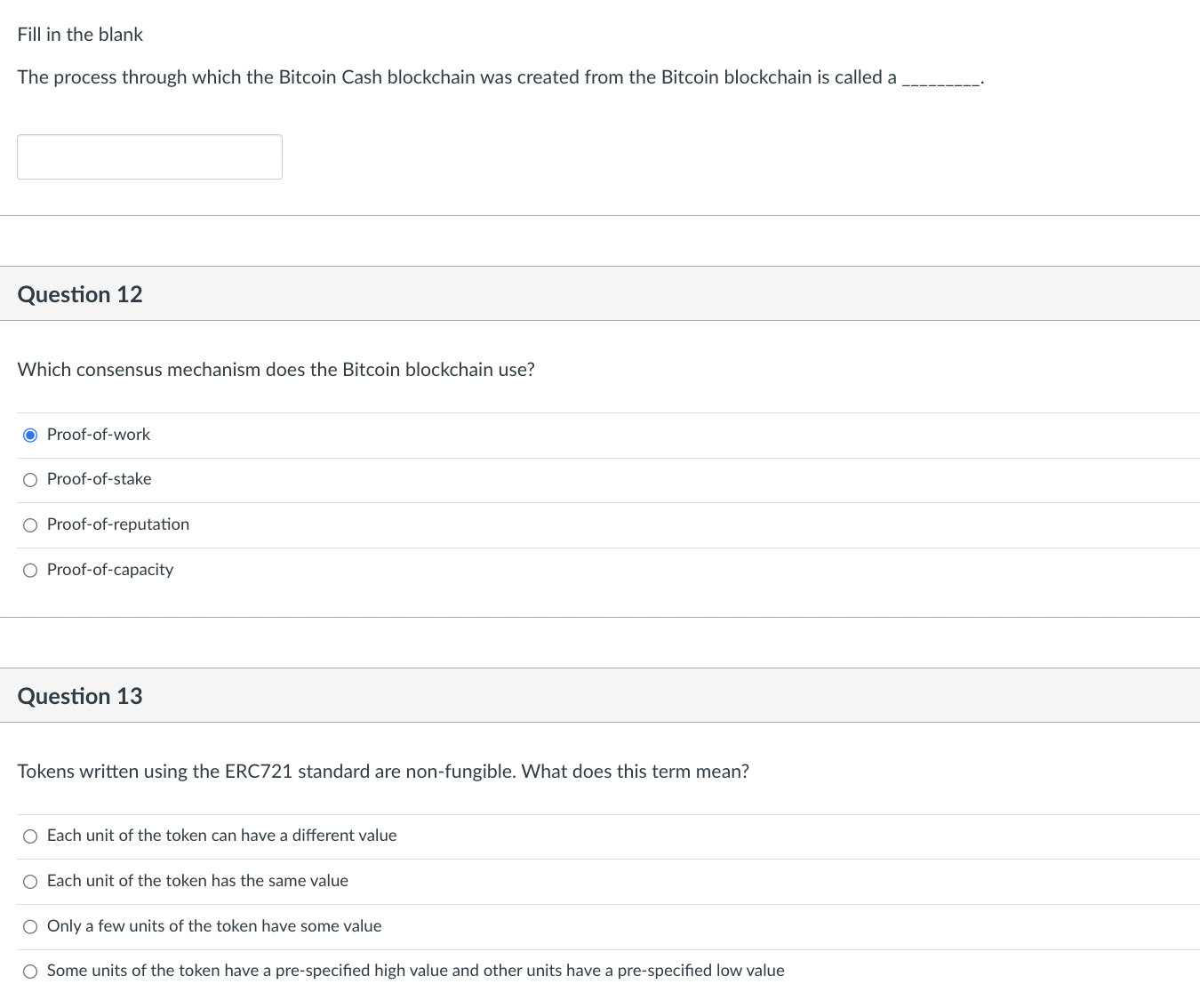Click the consensus mechanism question text
This screenshot has width=1200, height=1008.
[x=276, y=370]
